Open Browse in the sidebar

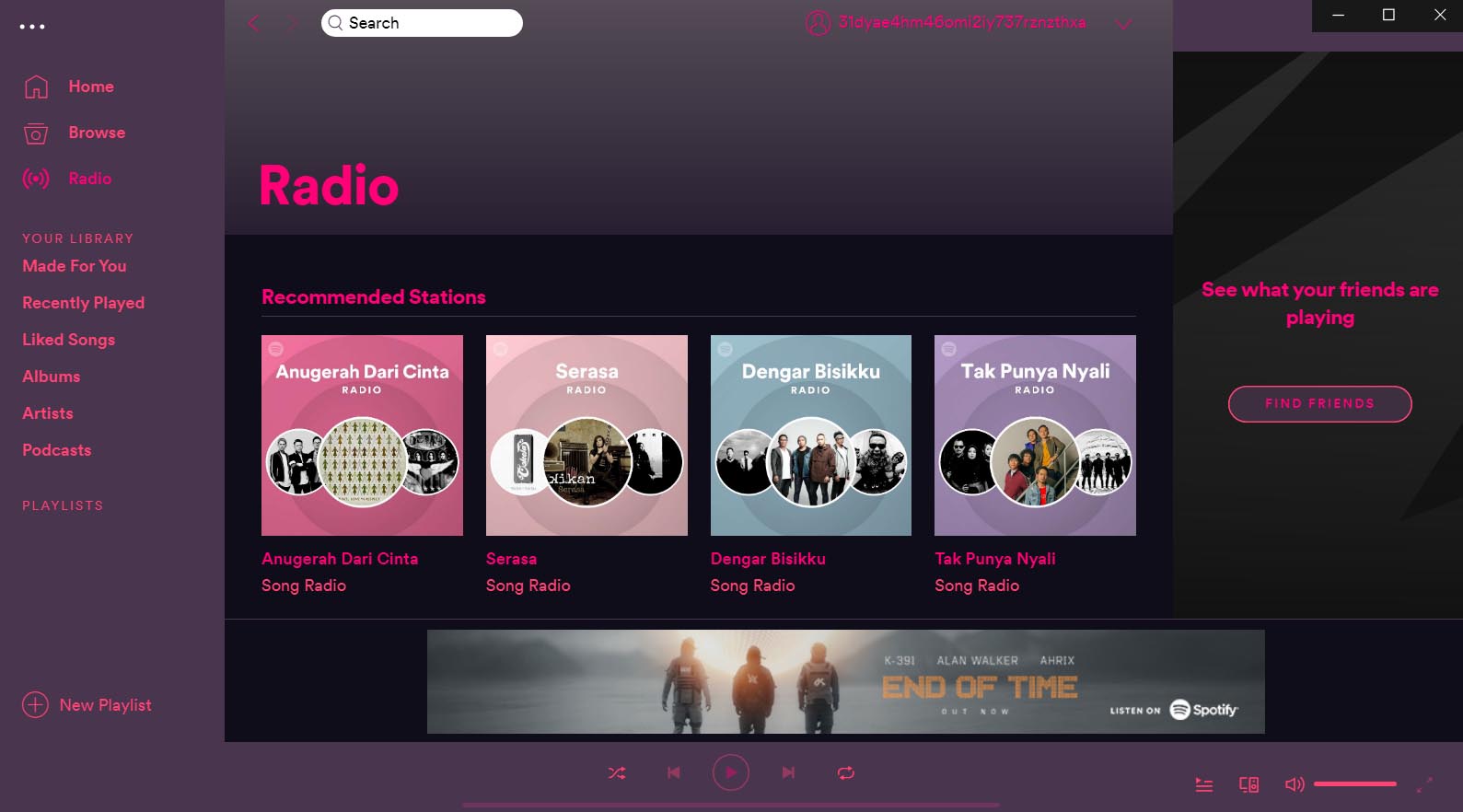pos(97,133)
